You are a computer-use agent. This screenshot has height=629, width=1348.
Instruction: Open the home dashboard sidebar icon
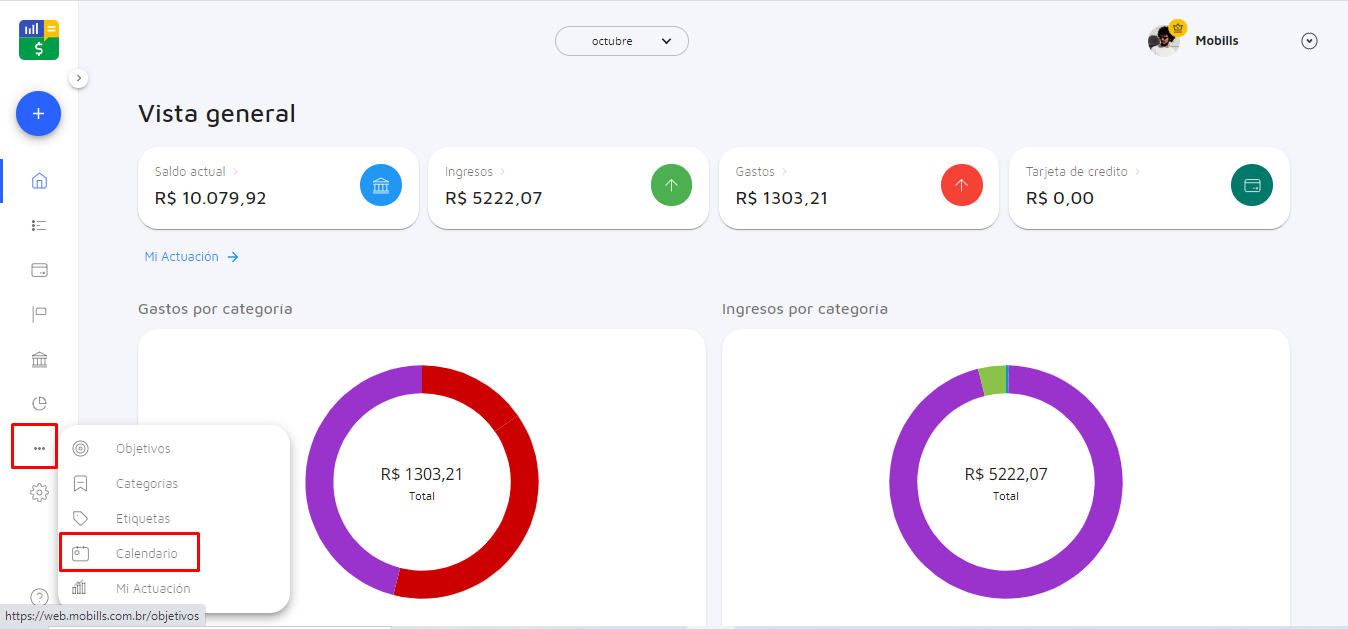click(39, 181)
